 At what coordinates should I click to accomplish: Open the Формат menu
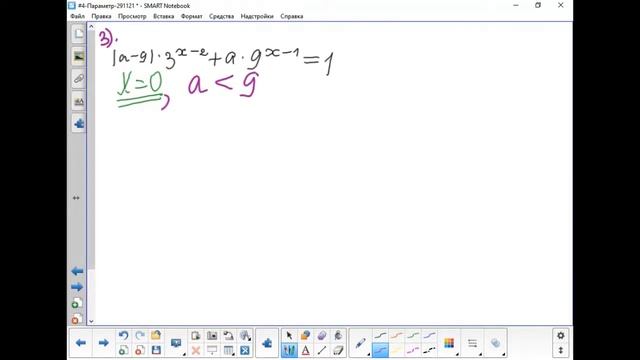(x=191, y=16)
